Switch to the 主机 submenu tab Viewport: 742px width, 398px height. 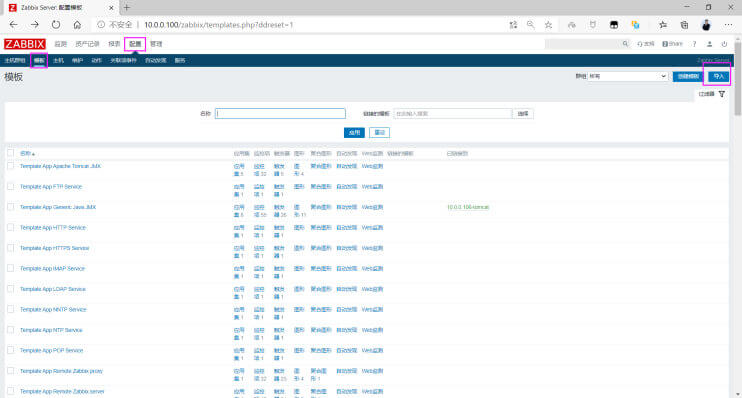58,61
